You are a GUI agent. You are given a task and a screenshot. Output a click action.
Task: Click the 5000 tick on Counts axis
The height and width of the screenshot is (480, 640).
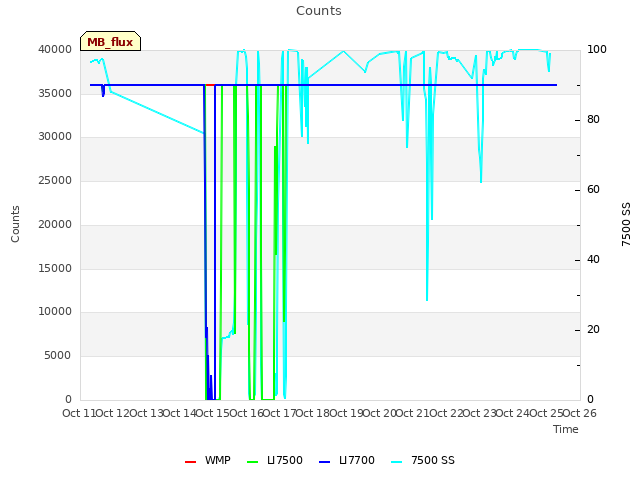(58, 356)
